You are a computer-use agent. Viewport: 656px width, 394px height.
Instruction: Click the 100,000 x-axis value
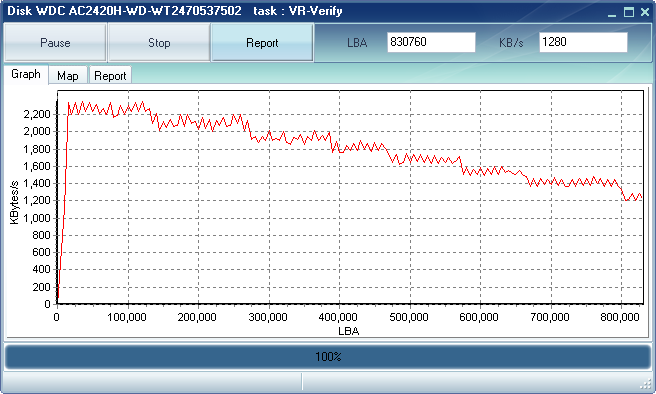(x=127, y=317)
